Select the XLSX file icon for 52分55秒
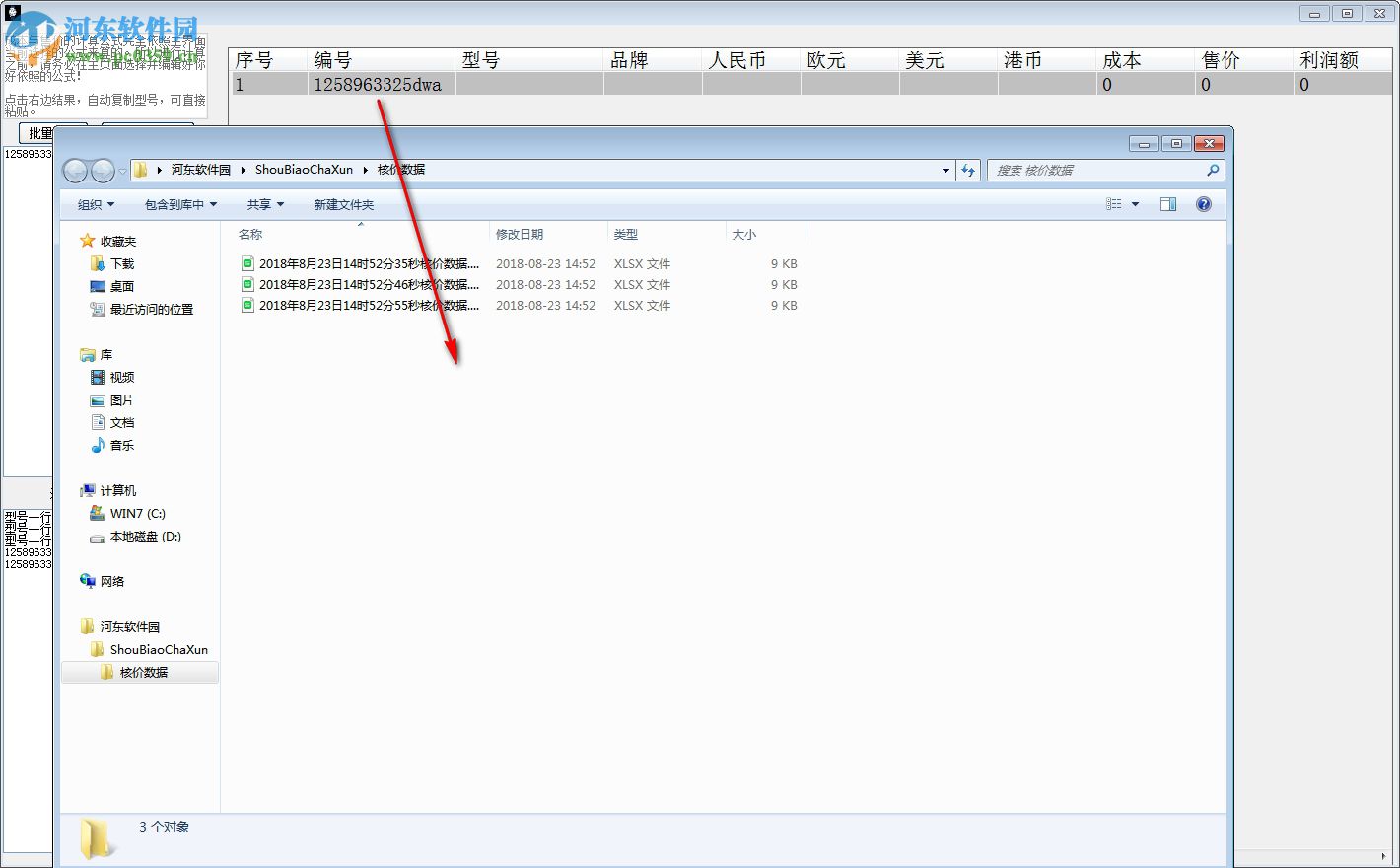 (x=247, y=305)
